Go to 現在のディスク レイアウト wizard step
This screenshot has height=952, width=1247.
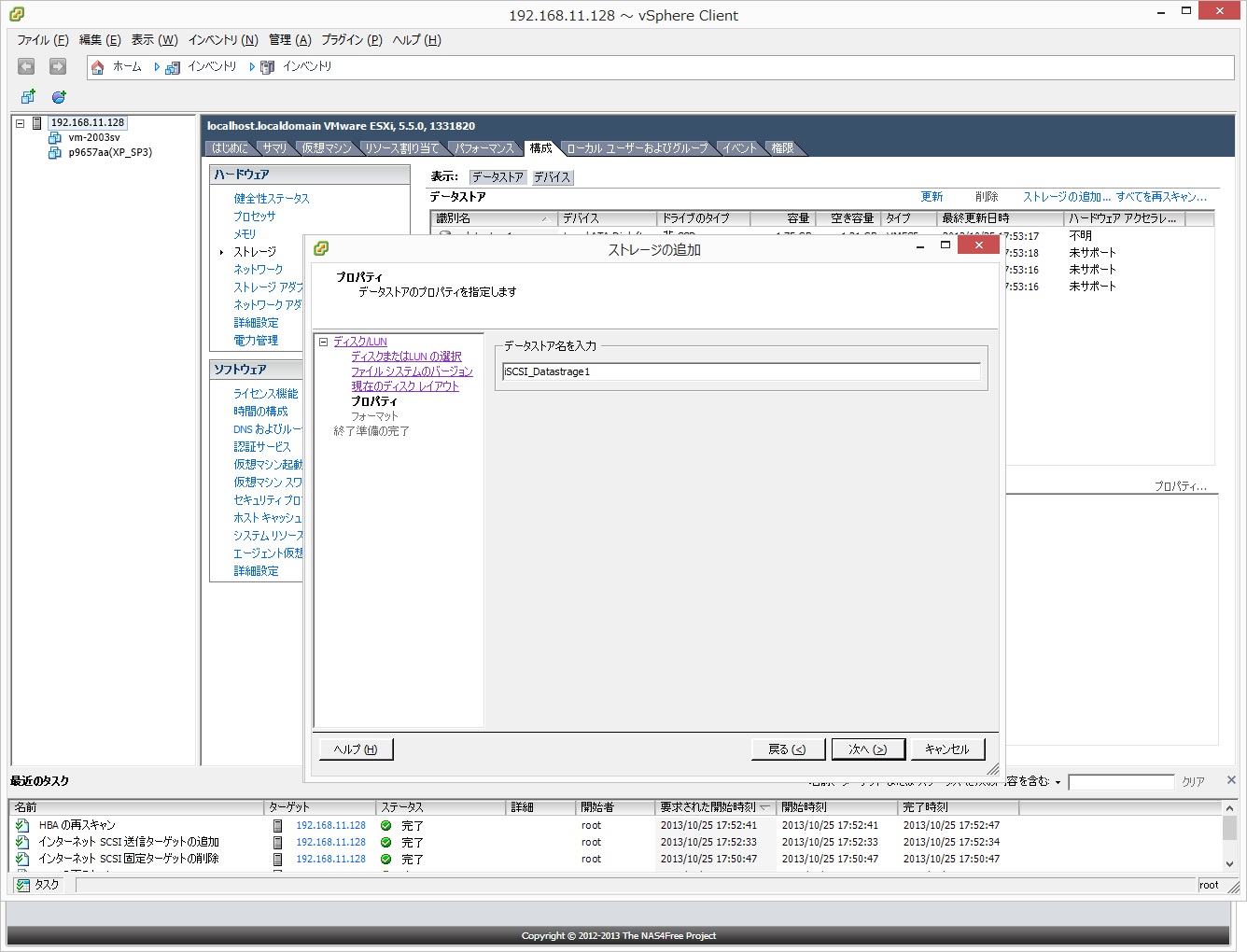click(x=405, y=386)
